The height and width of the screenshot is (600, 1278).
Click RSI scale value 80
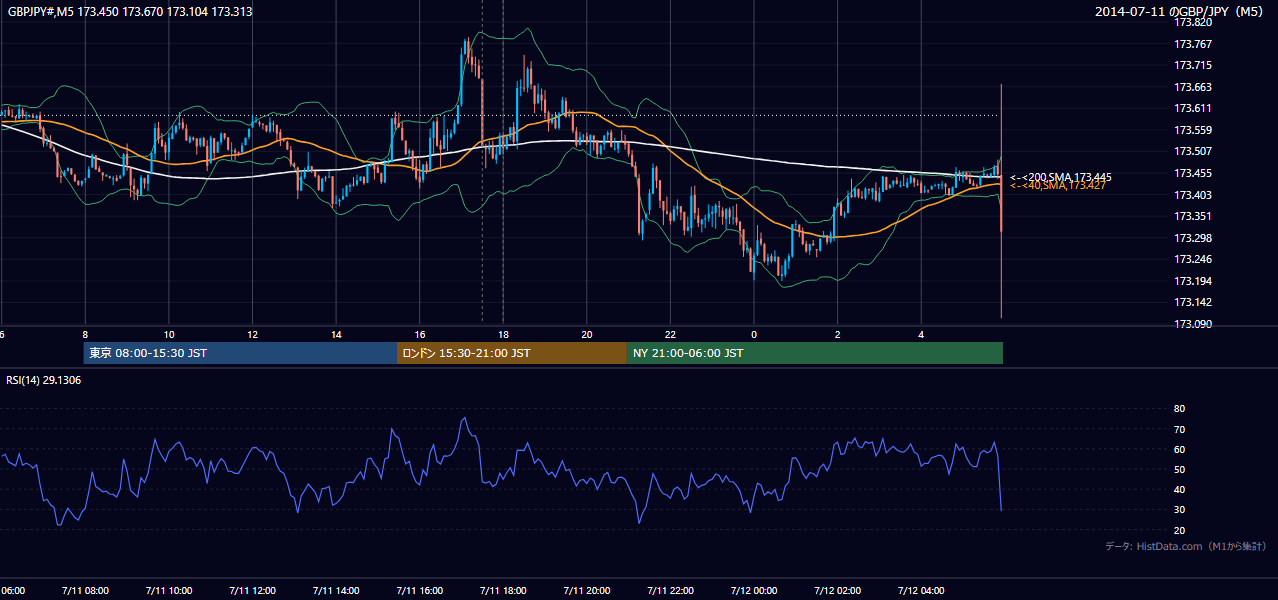coord(1179,409)
